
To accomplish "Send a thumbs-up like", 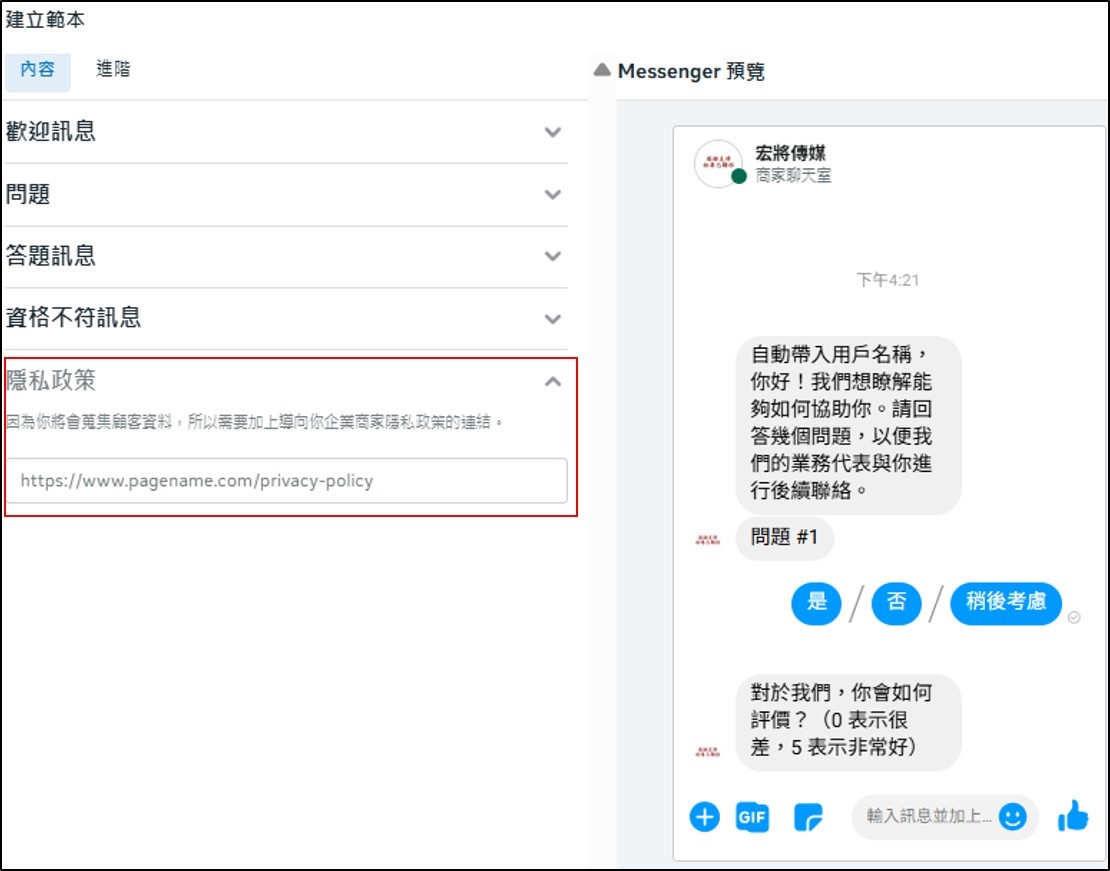I will click(1072, 816).
